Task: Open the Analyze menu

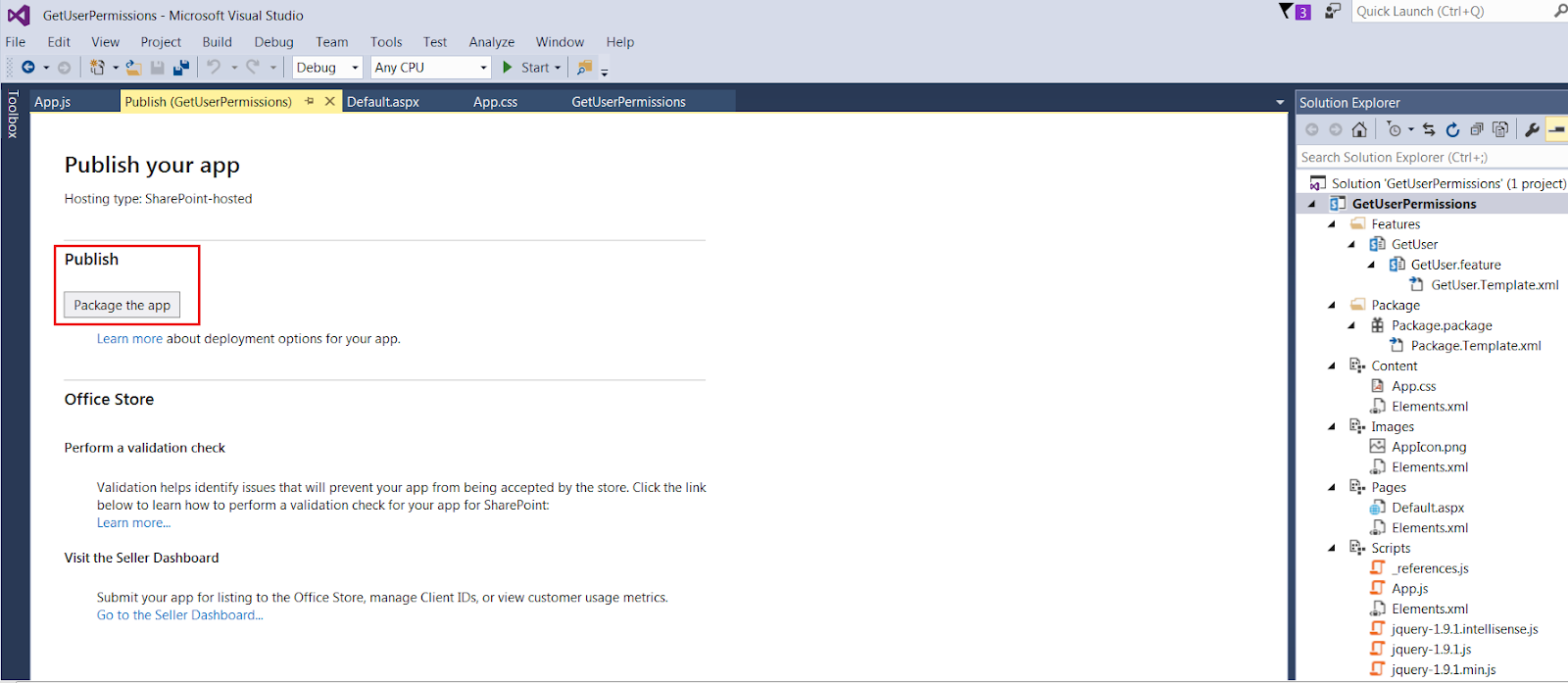Action: click(492, 42)
